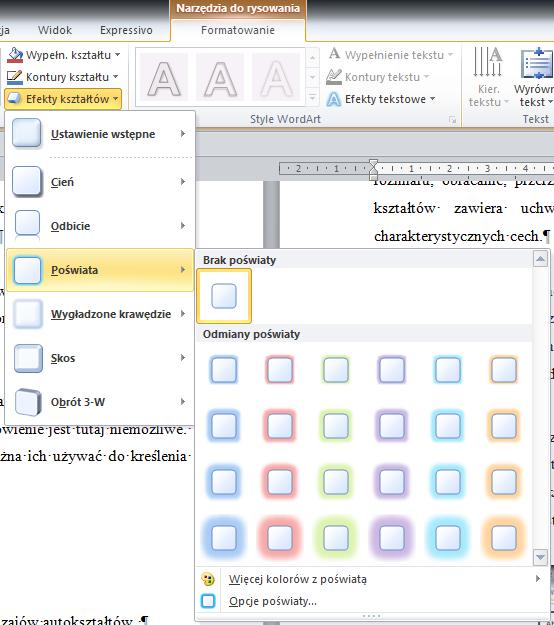Collapse the Efekty kształtów dropdown
Screen dimensions: 554x625
click(63, 99)
